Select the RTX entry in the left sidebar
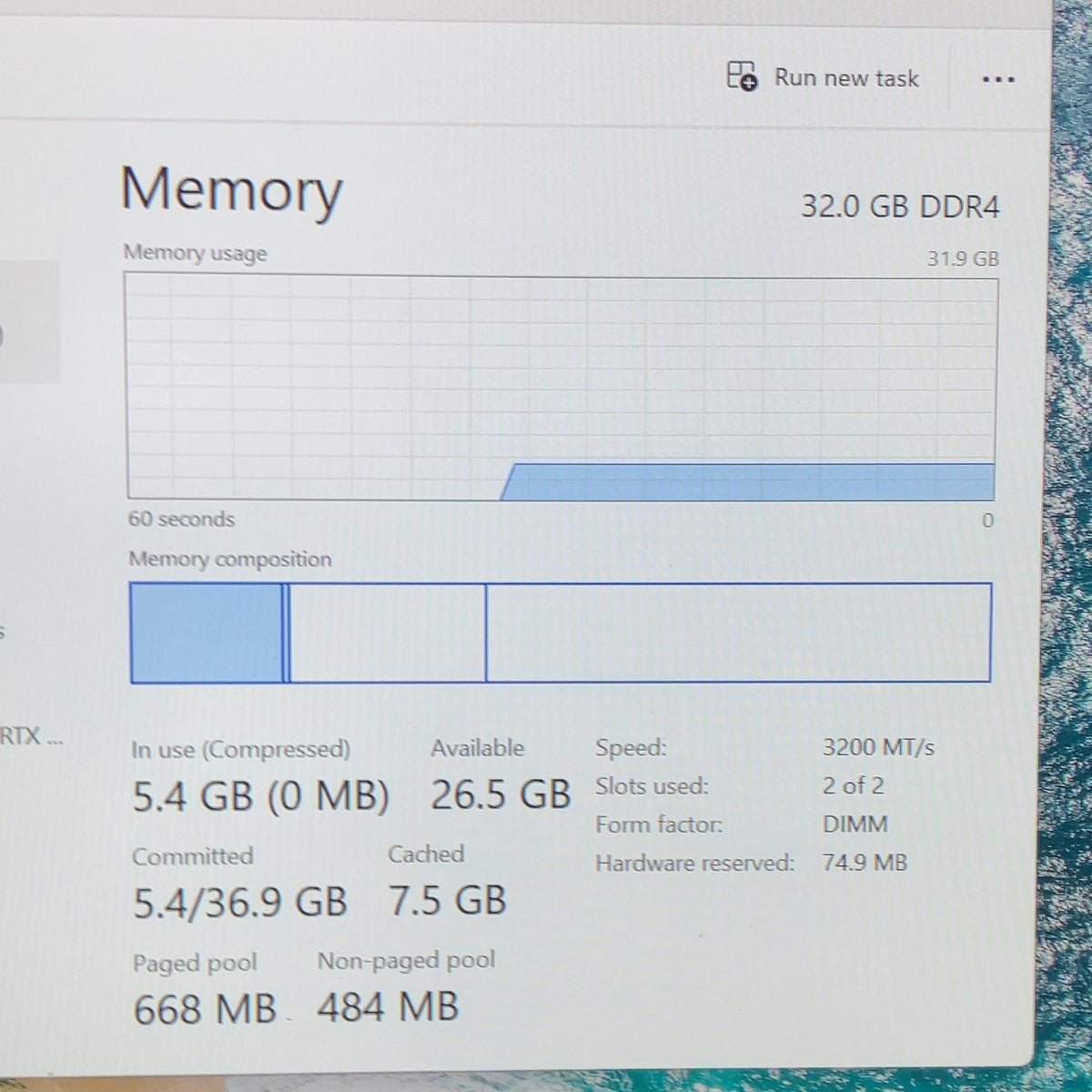This screenshot has height=1092, width=1092. pyautogui.click(x=32, y=736)
